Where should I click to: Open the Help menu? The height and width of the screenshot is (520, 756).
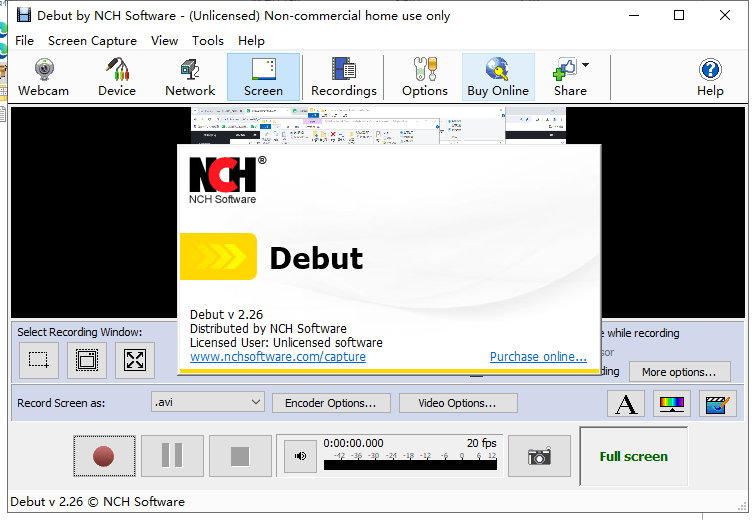251,41
